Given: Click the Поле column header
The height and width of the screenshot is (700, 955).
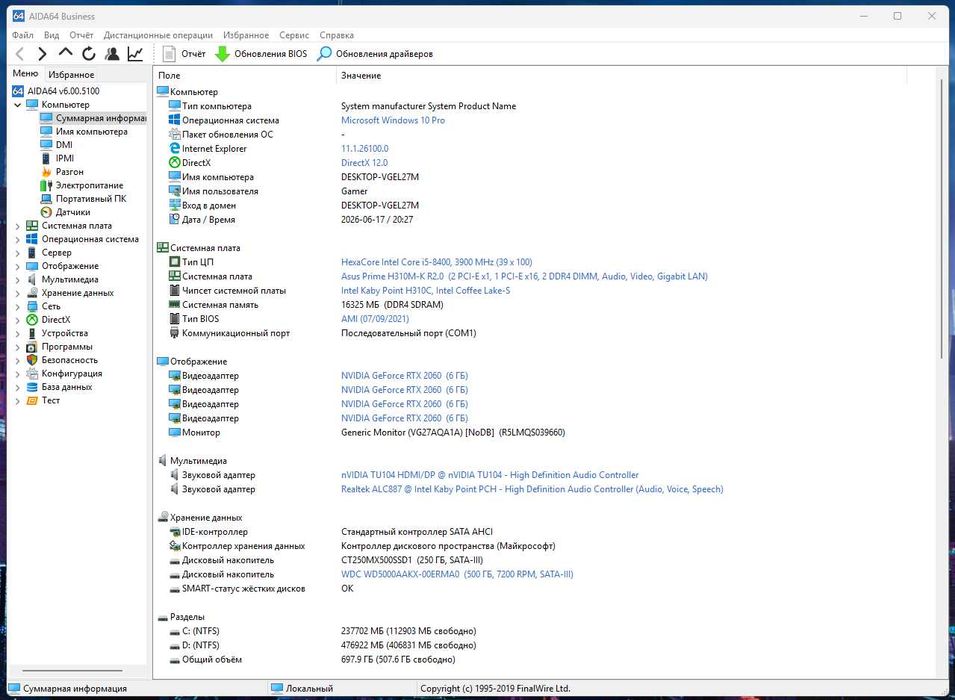Looking at the screenshot, I should coord(244,76).
